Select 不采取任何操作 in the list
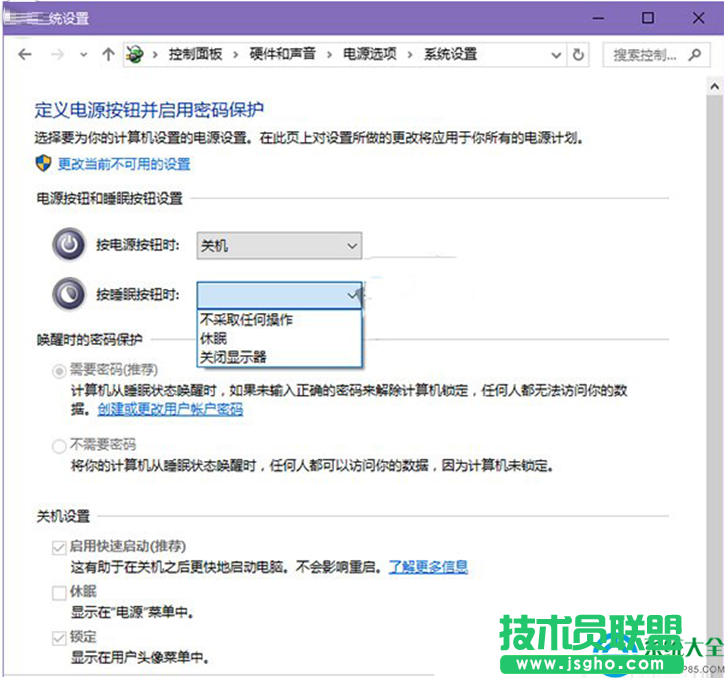The height and width of the screenshot is (680, 727). (x=279, y=320)
